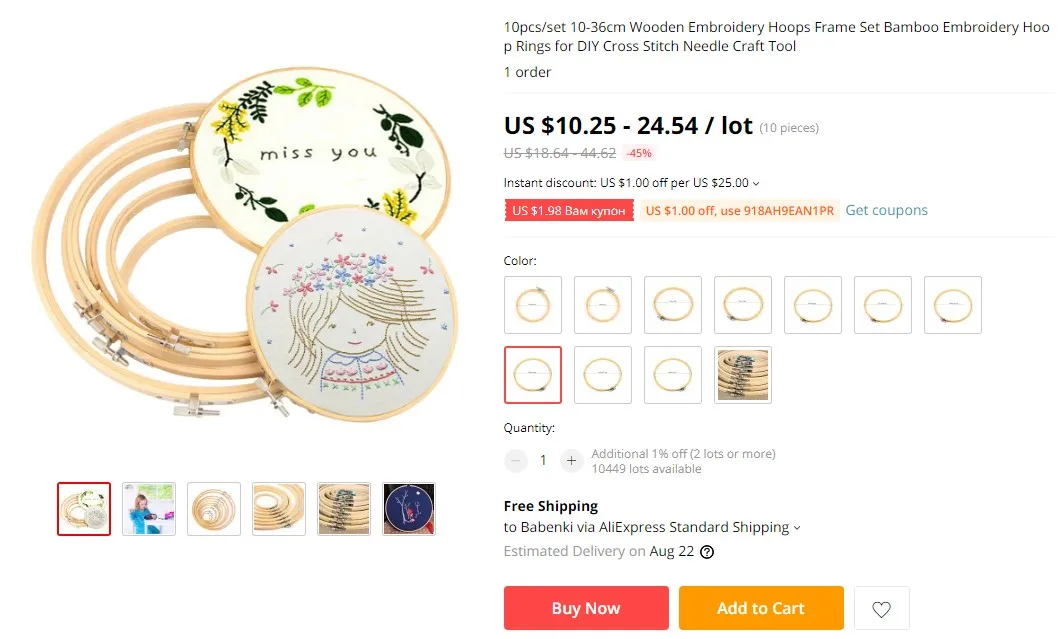Click the US $1.00 off promo code tag
This screenshot has height=639, width=1060.
pyautogui.click(x=740, y=210)
